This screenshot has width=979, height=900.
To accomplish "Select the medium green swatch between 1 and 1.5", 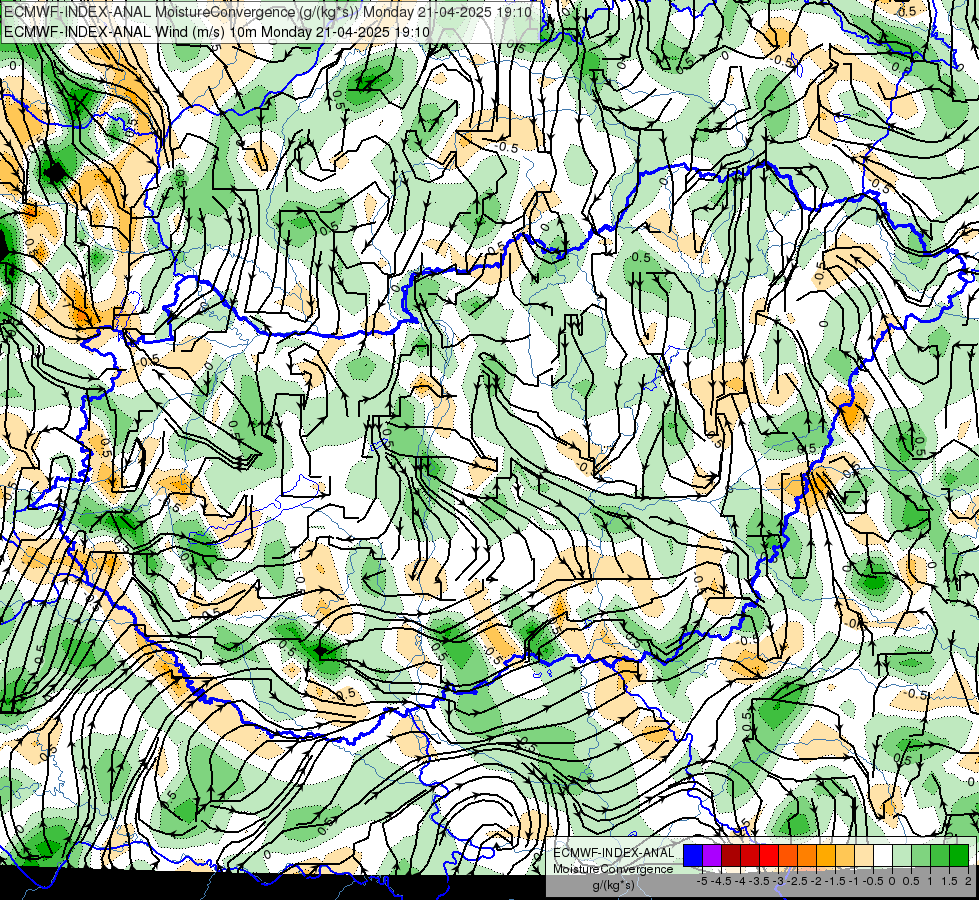I will click(x=940, y=856).
